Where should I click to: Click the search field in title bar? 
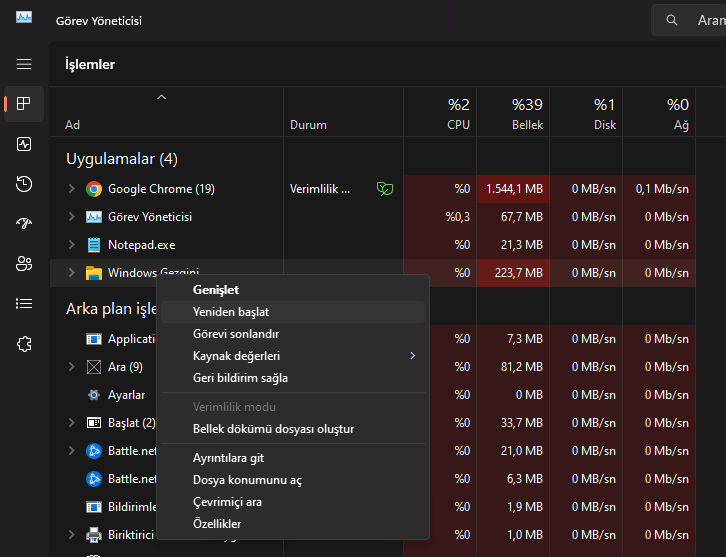[x=690, y=20]
